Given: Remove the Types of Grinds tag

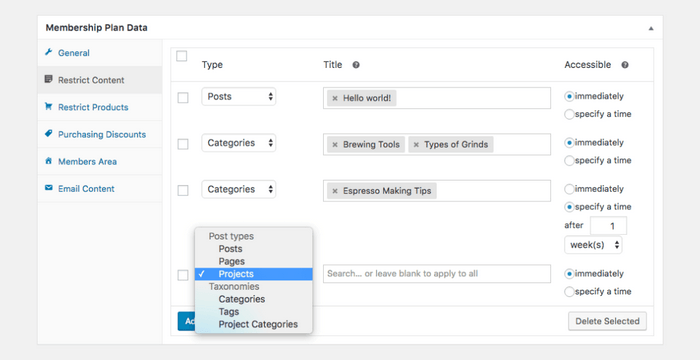Looking at the screenshot, I should [x=416, y=145].
